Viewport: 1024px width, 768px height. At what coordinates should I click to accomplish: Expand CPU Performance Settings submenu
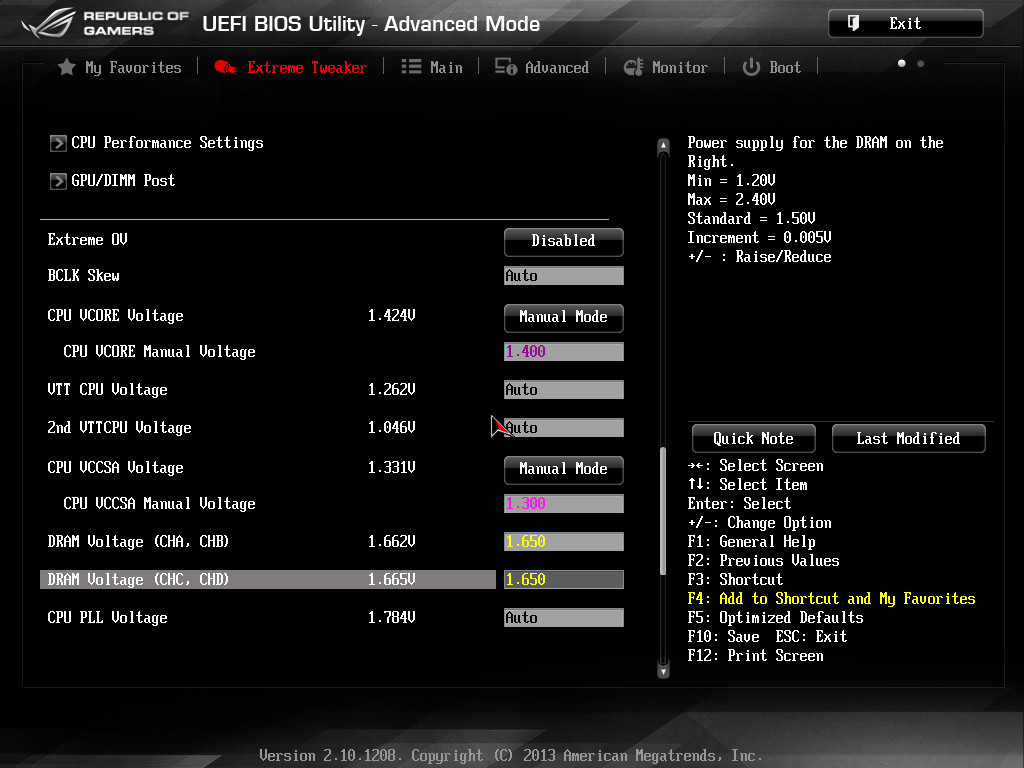pyautogui.click(x=157, y=143)
